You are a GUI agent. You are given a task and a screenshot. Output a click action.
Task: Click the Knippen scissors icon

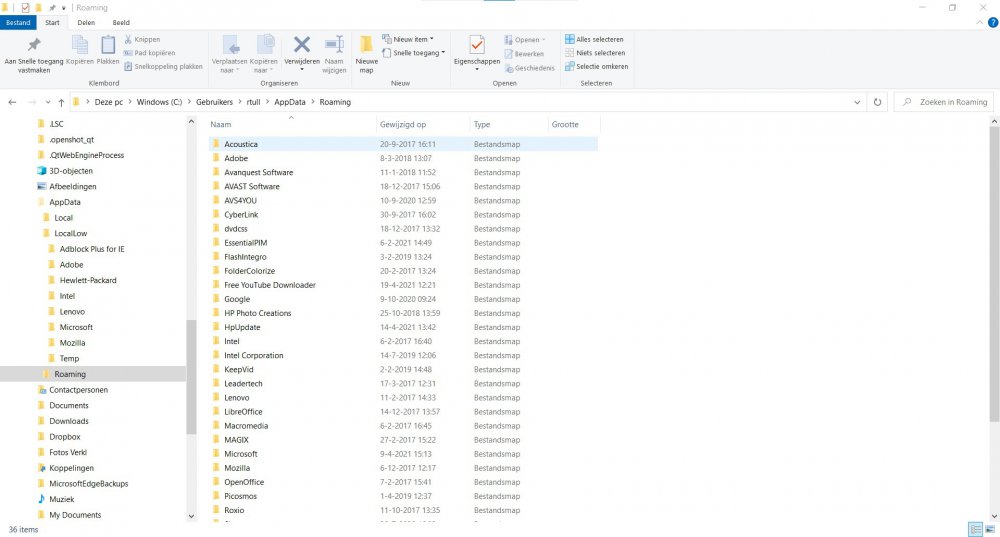[127, 40]
